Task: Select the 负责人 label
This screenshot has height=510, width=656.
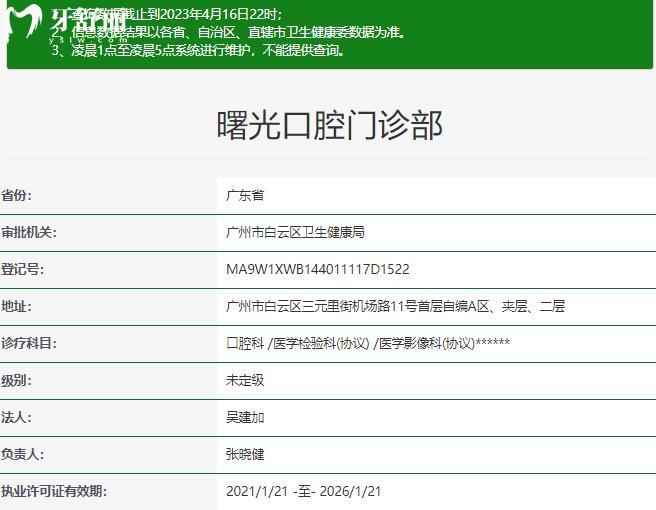Action: click(x=23, y=454)
